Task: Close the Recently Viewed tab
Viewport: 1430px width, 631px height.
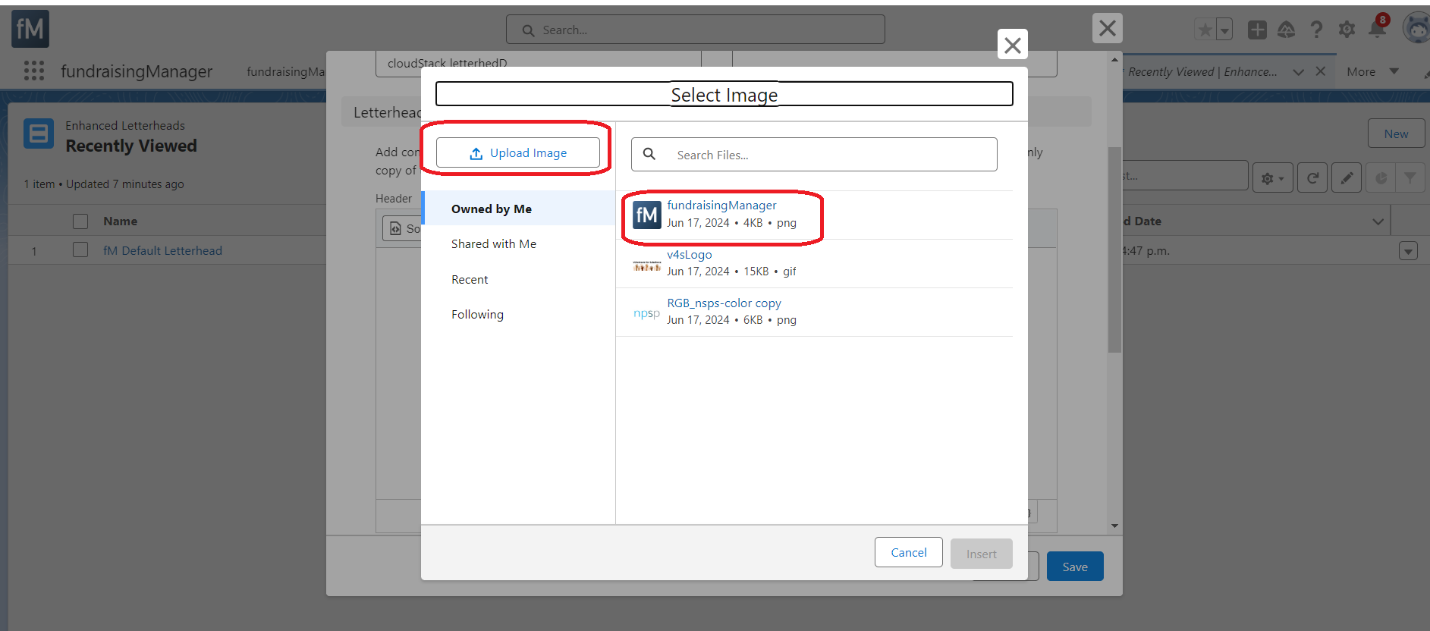Action: coord(1320,72)
